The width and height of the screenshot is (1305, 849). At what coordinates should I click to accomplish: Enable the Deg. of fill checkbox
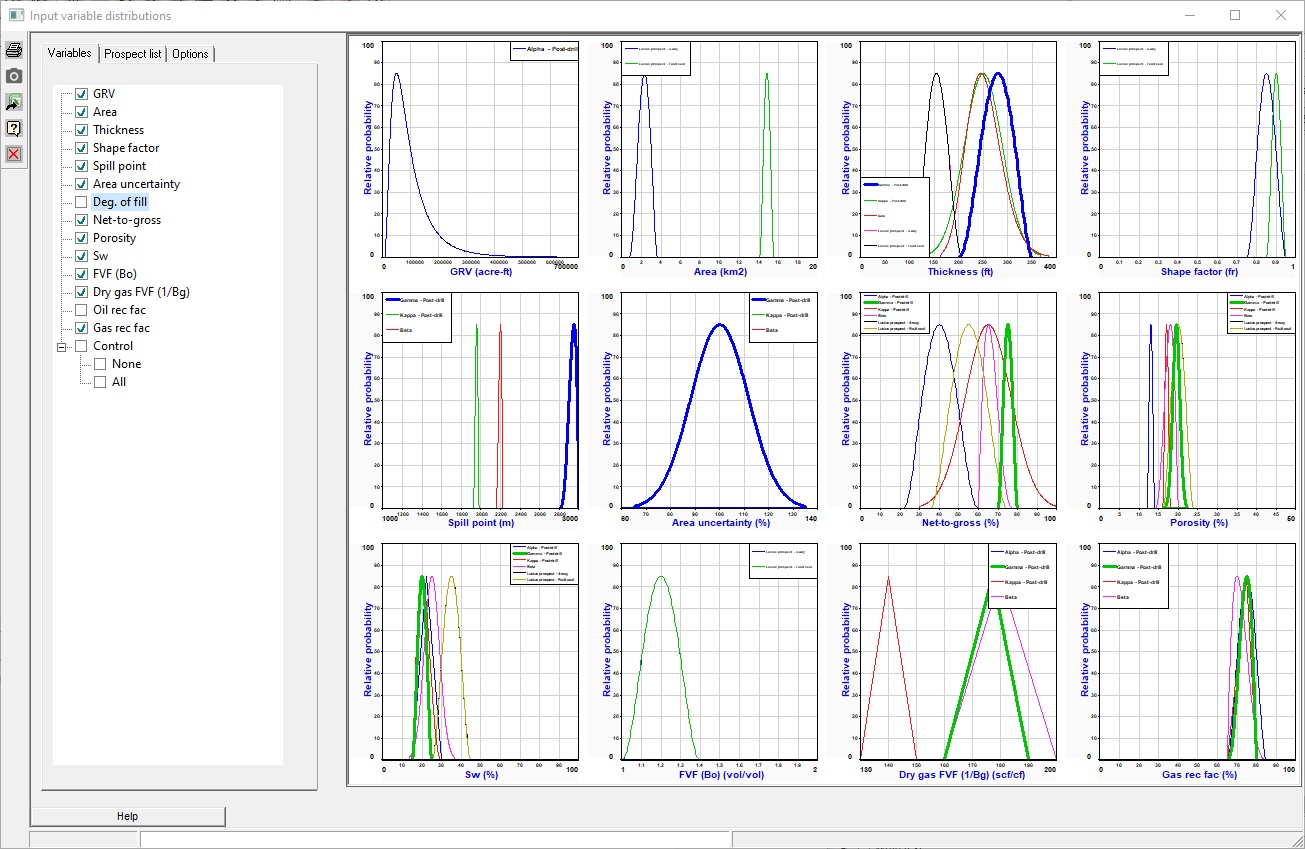(82, 202)
